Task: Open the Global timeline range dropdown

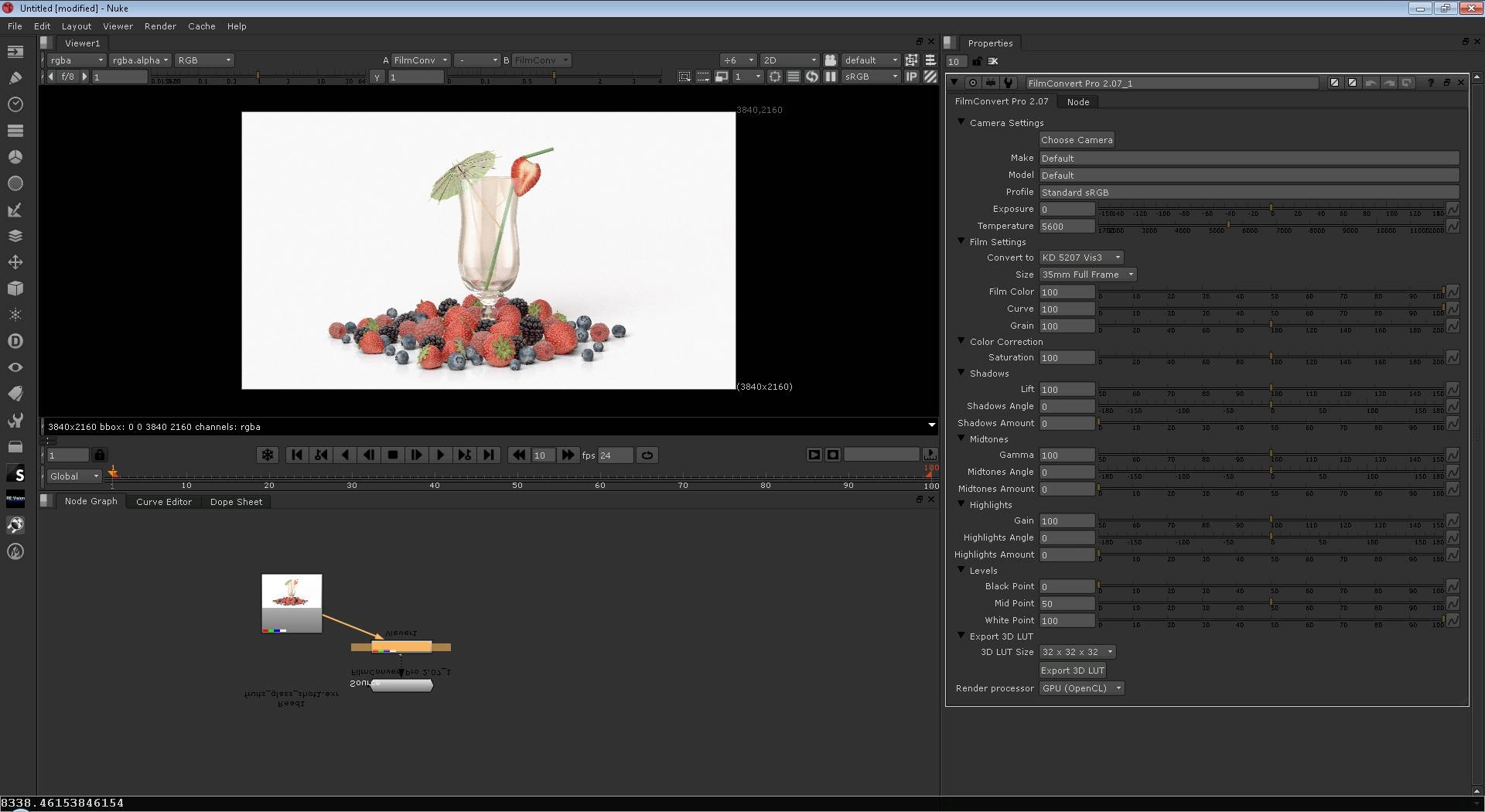Action: pos(74,476)
